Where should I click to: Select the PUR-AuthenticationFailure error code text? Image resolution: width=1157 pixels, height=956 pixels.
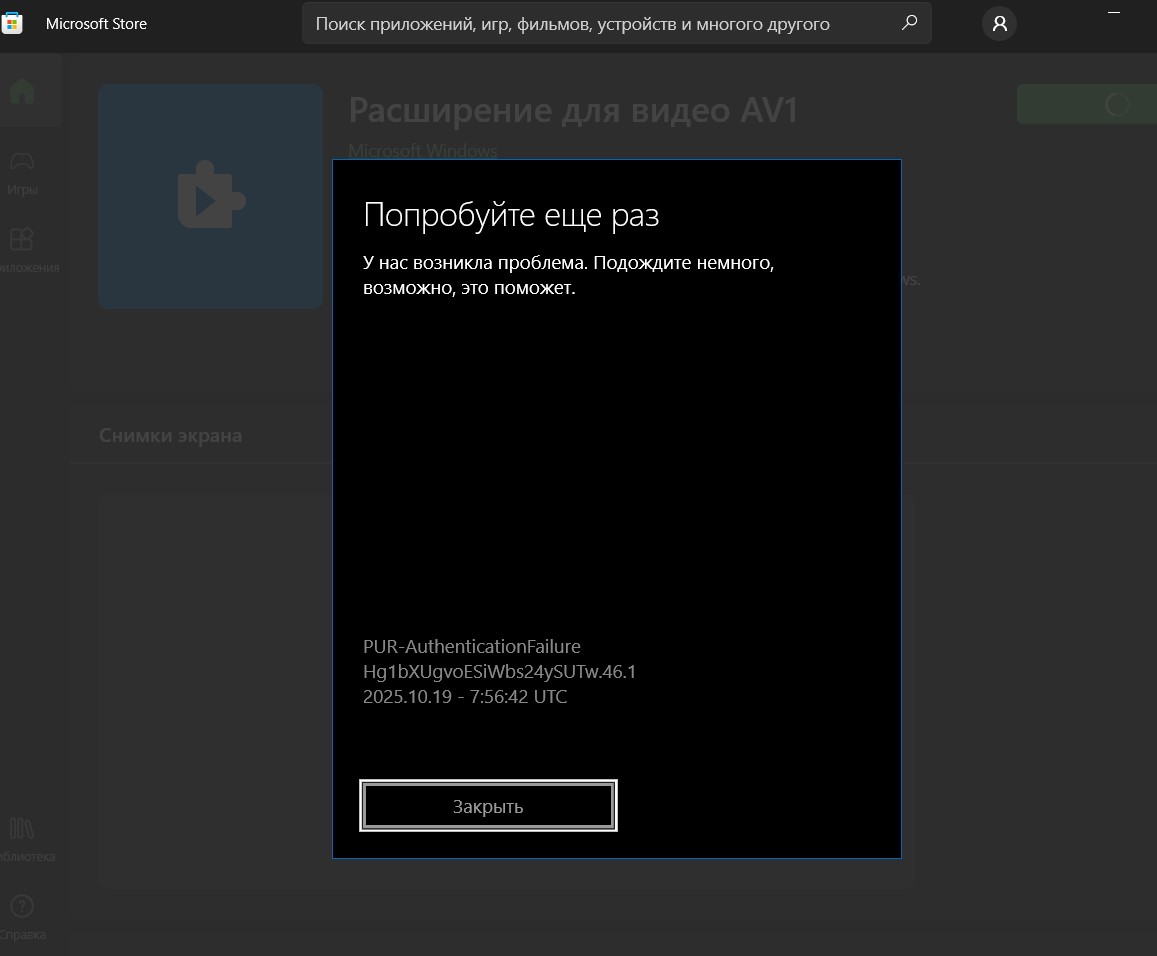click(472, 646)
